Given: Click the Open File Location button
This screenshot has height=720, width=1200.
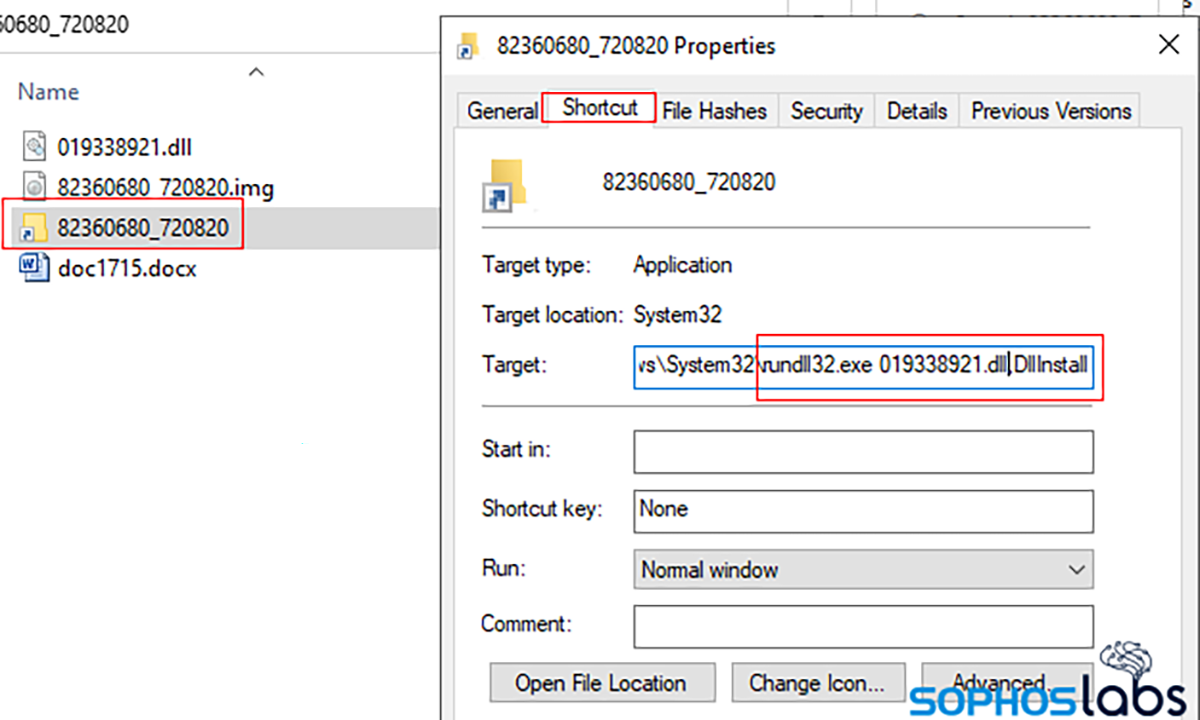Looking at the screenshot, I should 601,684.
